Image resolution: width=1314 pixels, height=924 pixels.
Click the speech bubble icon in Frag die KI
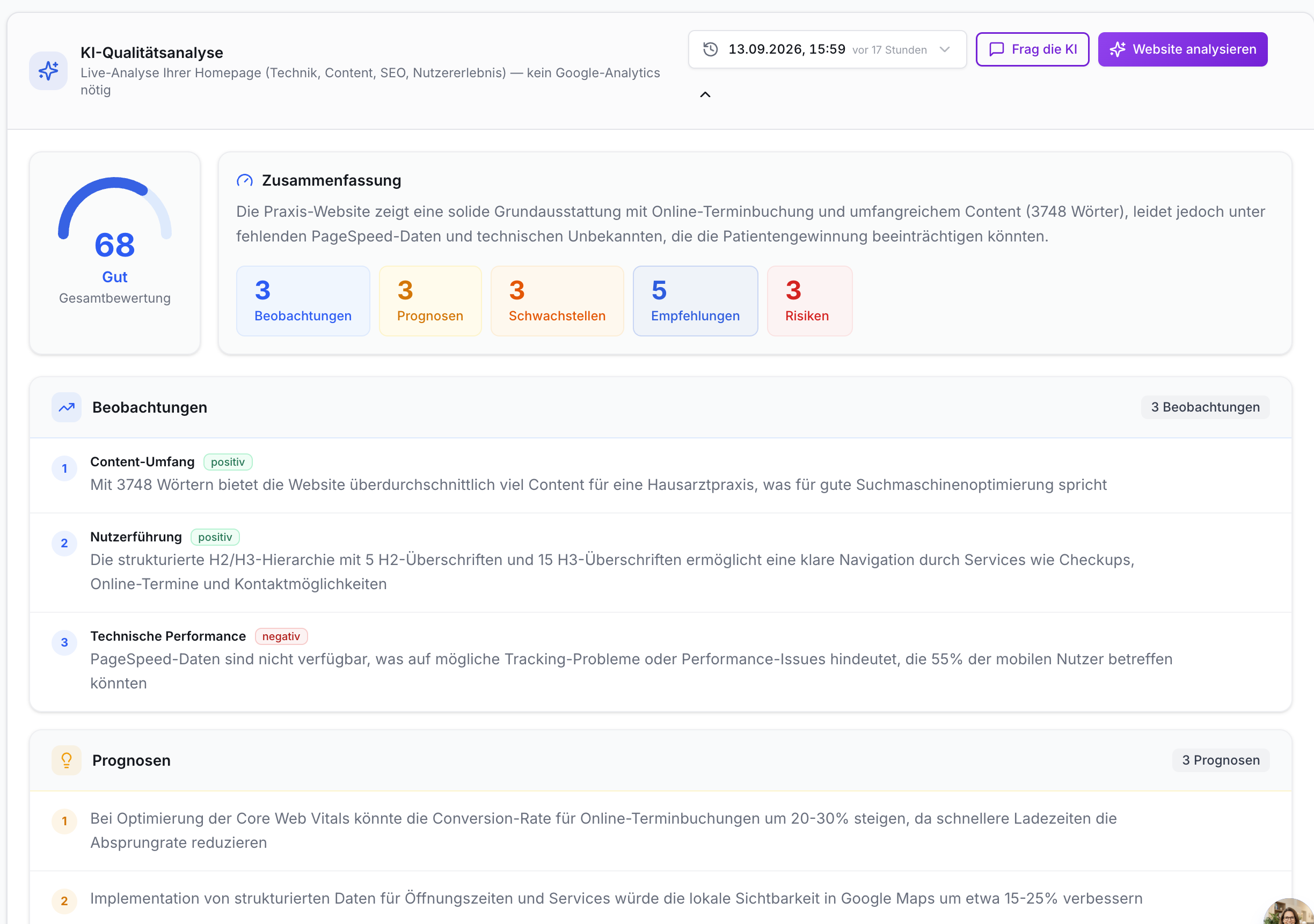tap(996, 49)
